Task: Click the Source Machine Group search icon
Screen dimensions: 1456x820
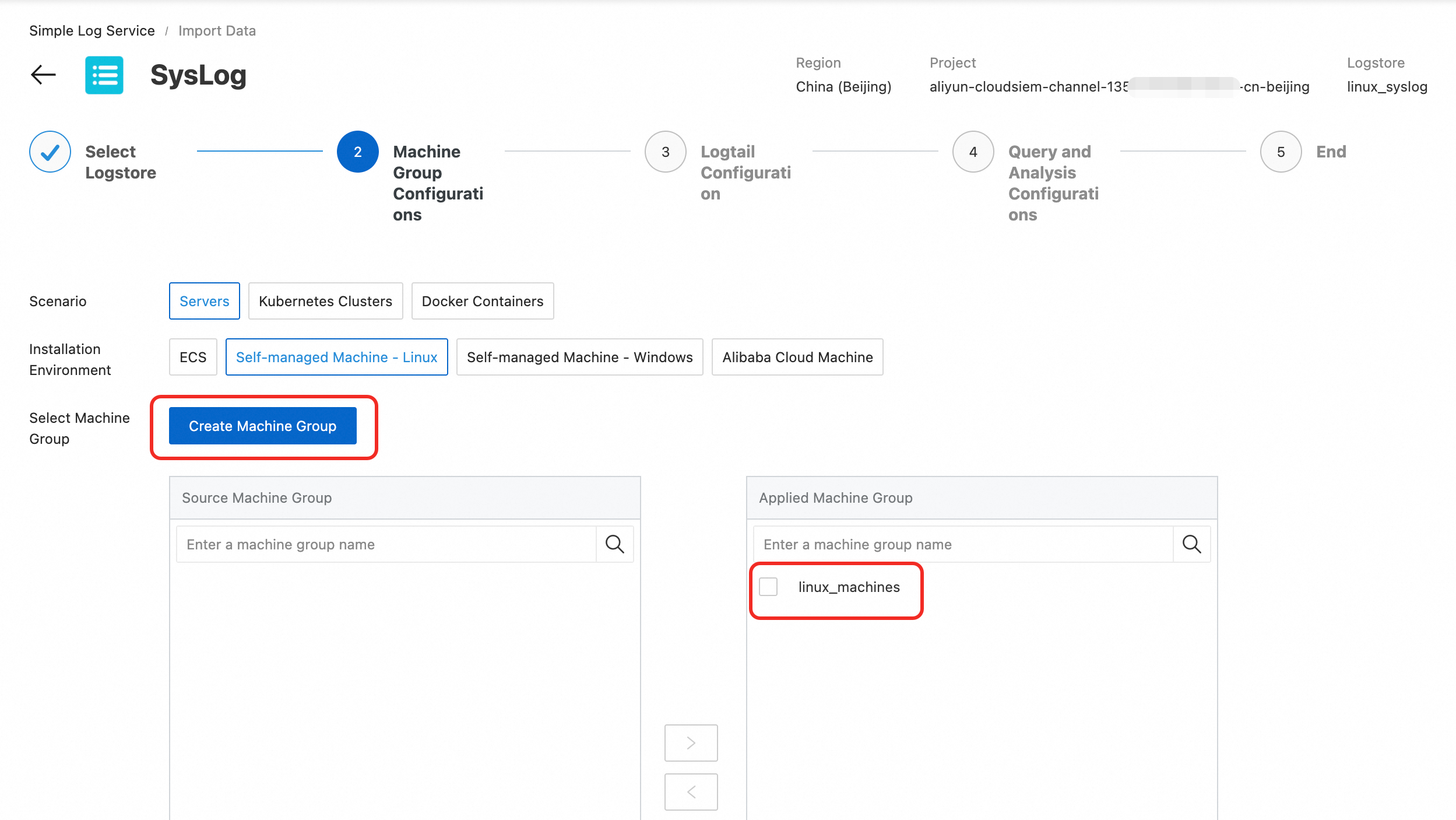Action: point(615,544)
